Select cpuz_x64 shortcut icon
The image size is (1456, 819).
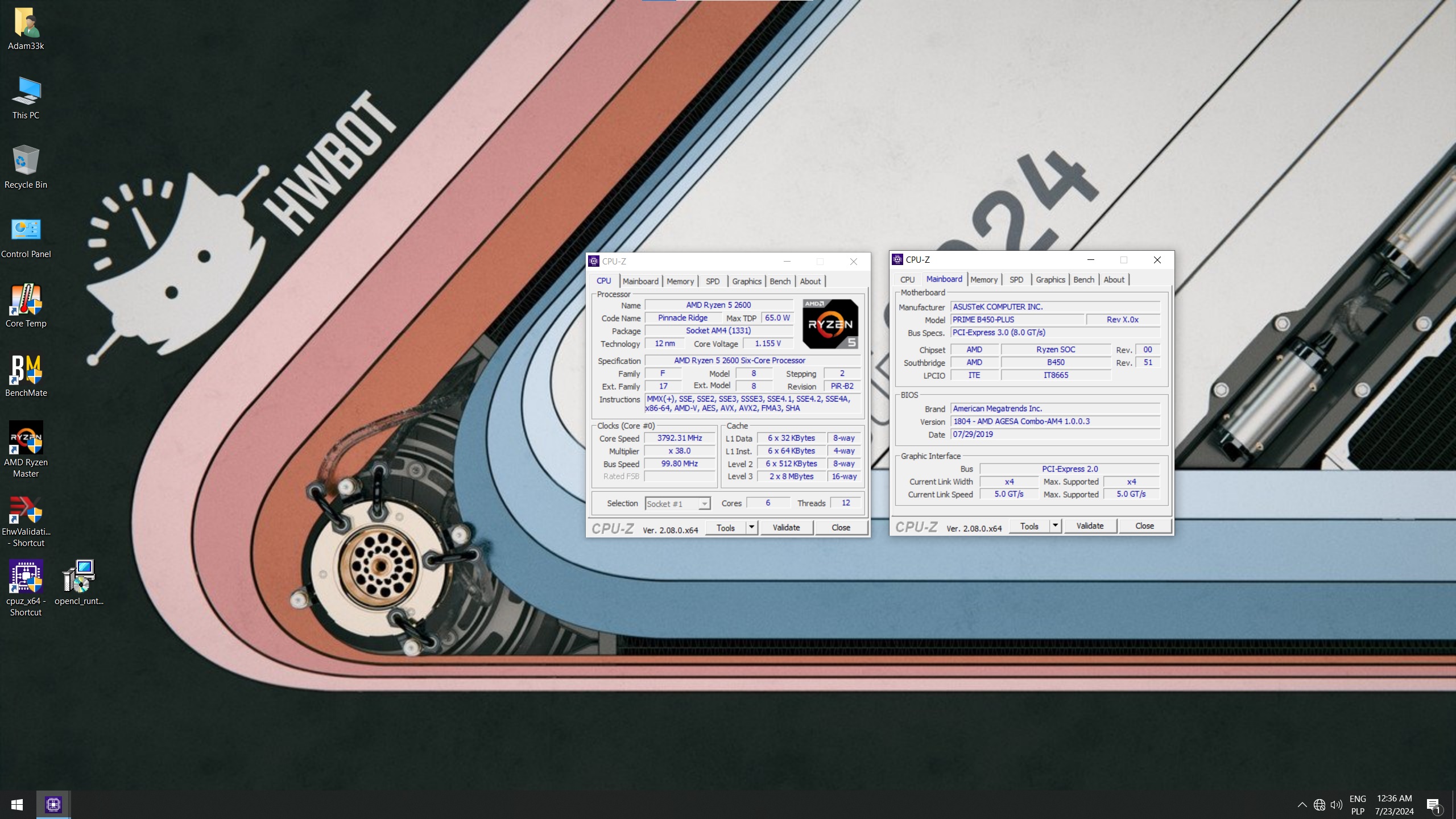pos(26,588)
